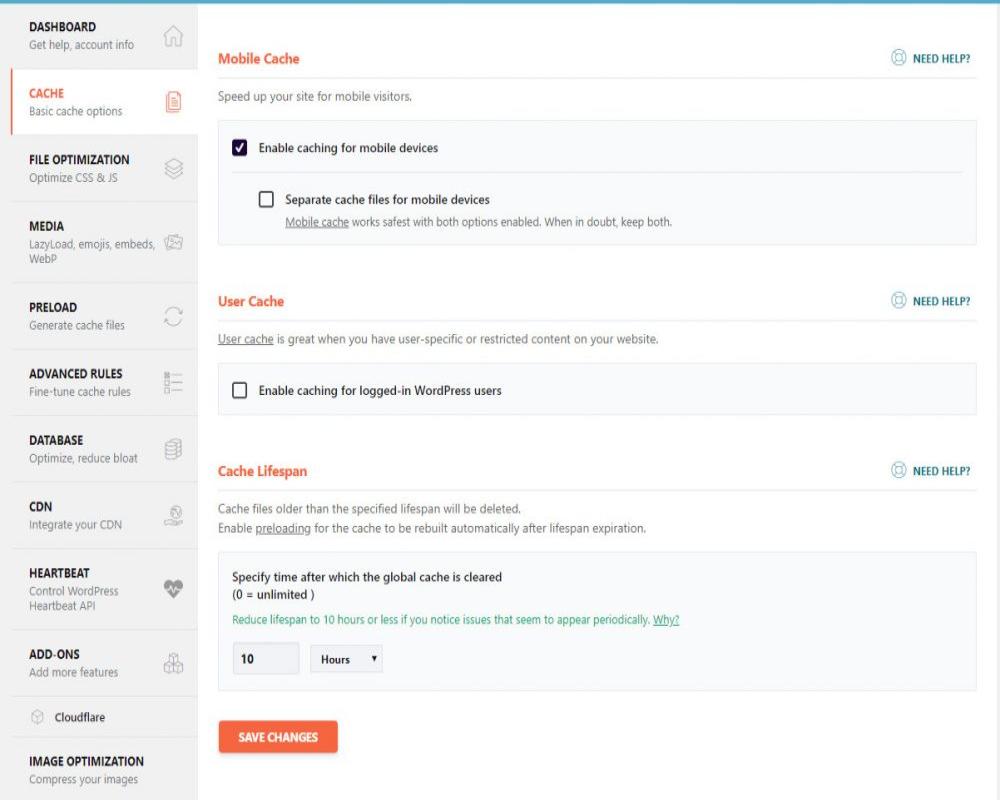The width and height of the screenshot is (1000, 800).
Task: Click the '(0 = unlimited )' note
Action: click(x=273, y=595)
